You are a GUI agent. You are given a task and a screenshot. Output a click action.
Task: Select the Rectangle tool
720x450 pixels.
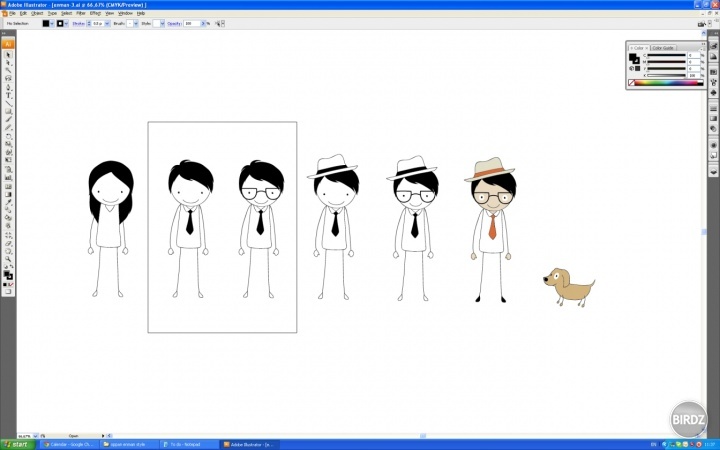tap(8, 111)
